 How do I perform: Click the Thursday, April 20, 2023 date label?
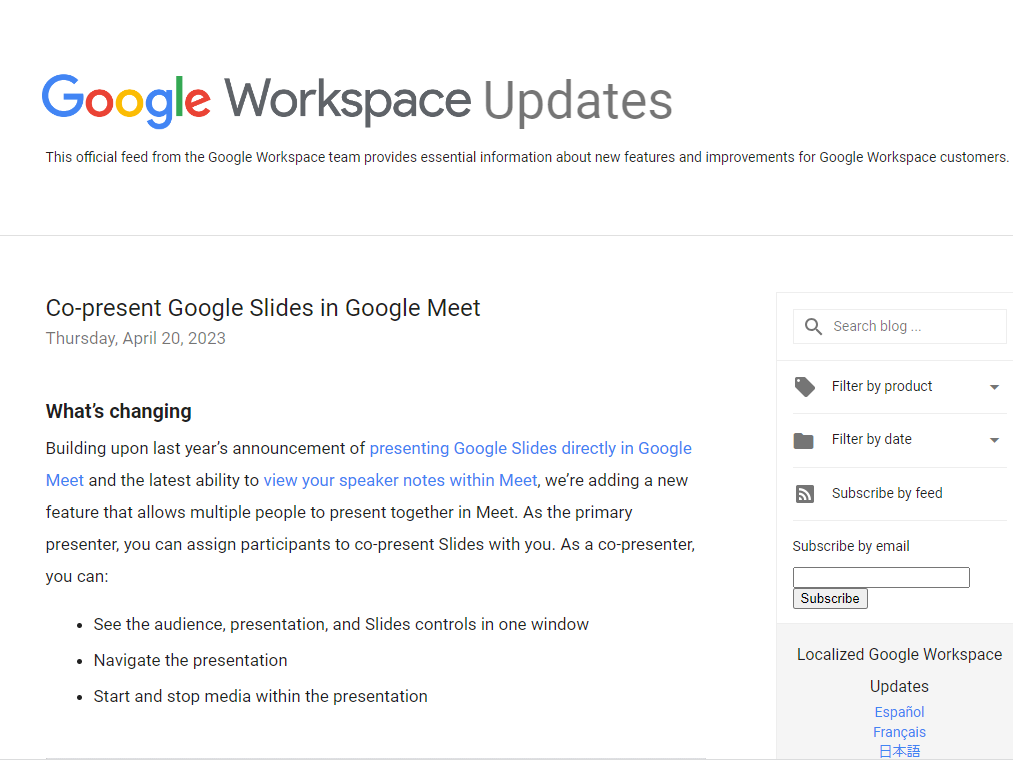[135, 338]
